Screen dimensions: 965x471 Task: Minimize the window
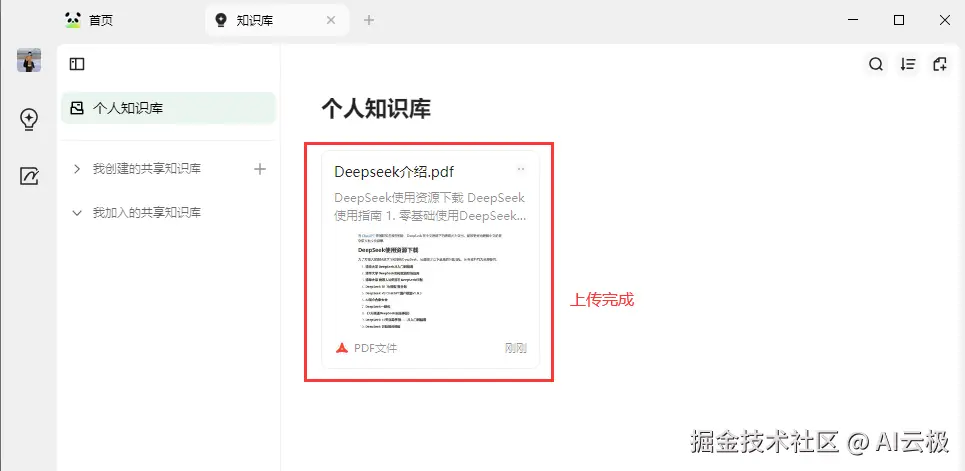[853, 20]
